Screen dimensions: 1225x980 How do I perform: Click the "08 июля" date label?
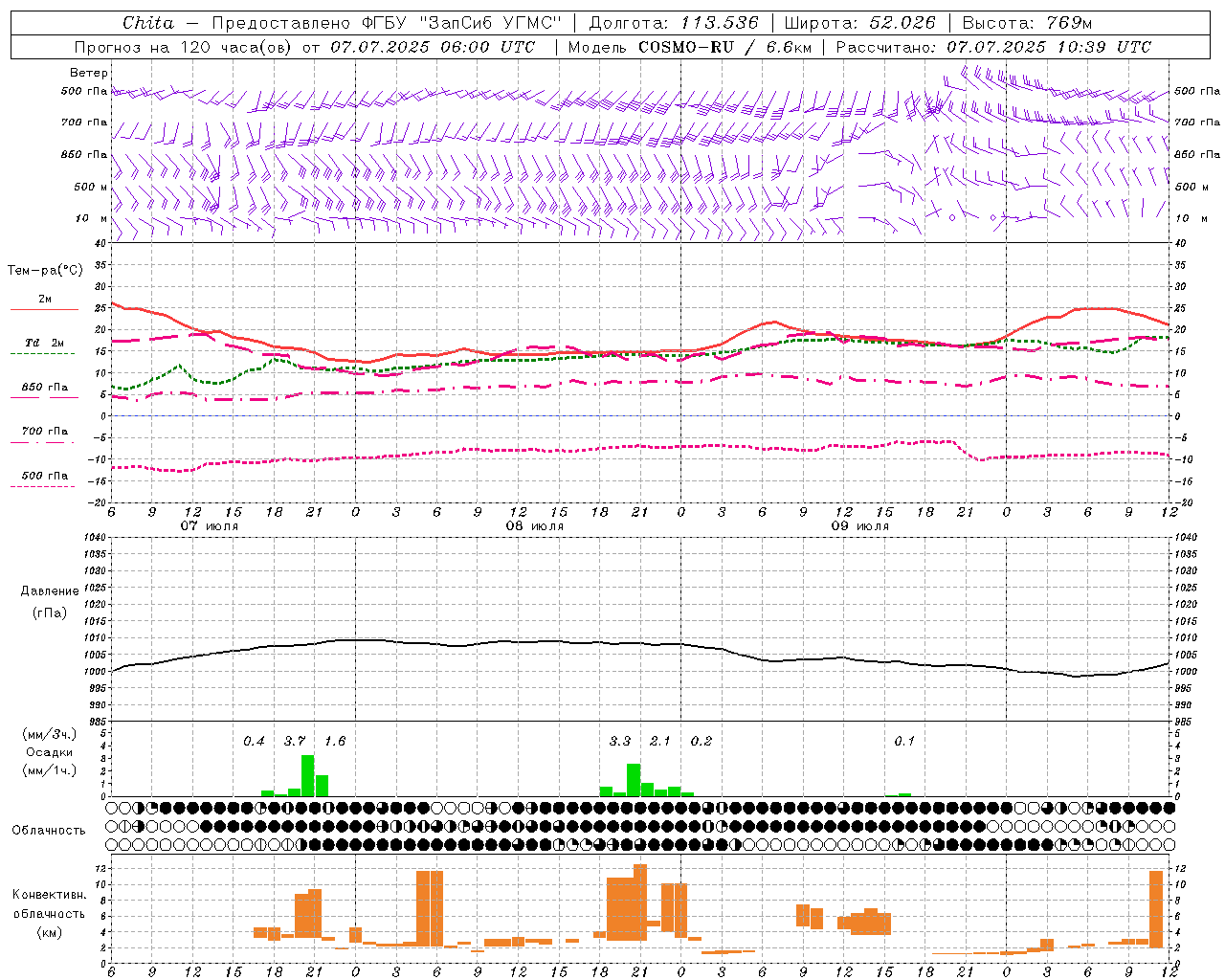tap(535, 525)
